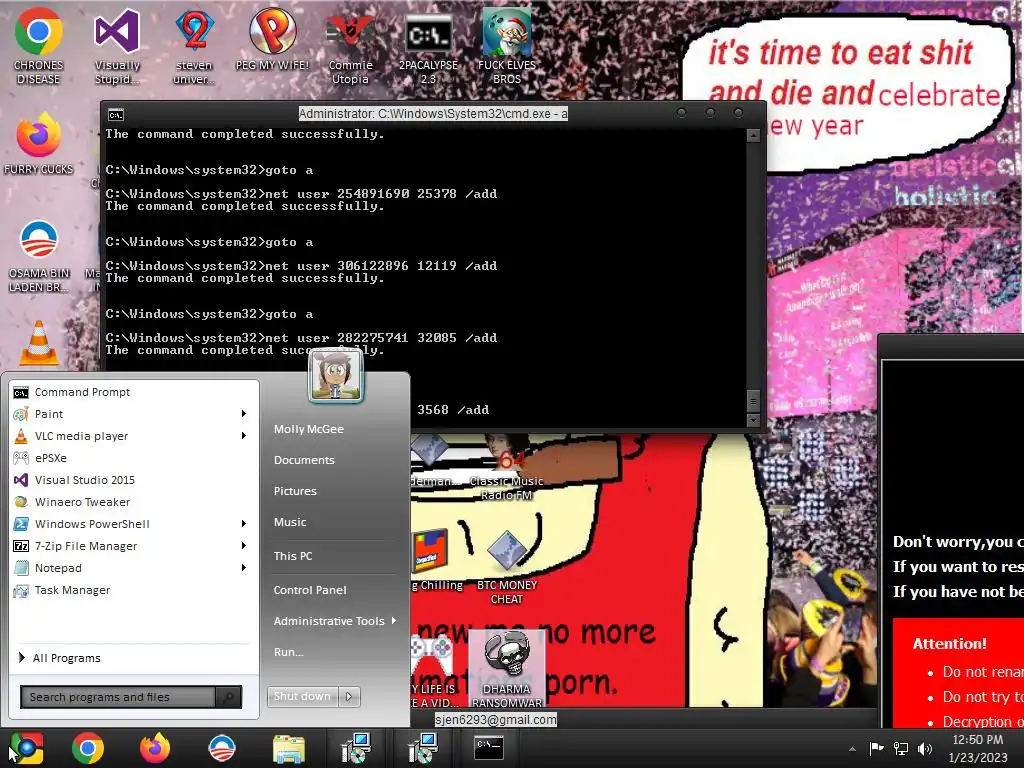Open Pictures from Start menu
Viewport: 1024px width, 768px height.
(x=295, y=491)
